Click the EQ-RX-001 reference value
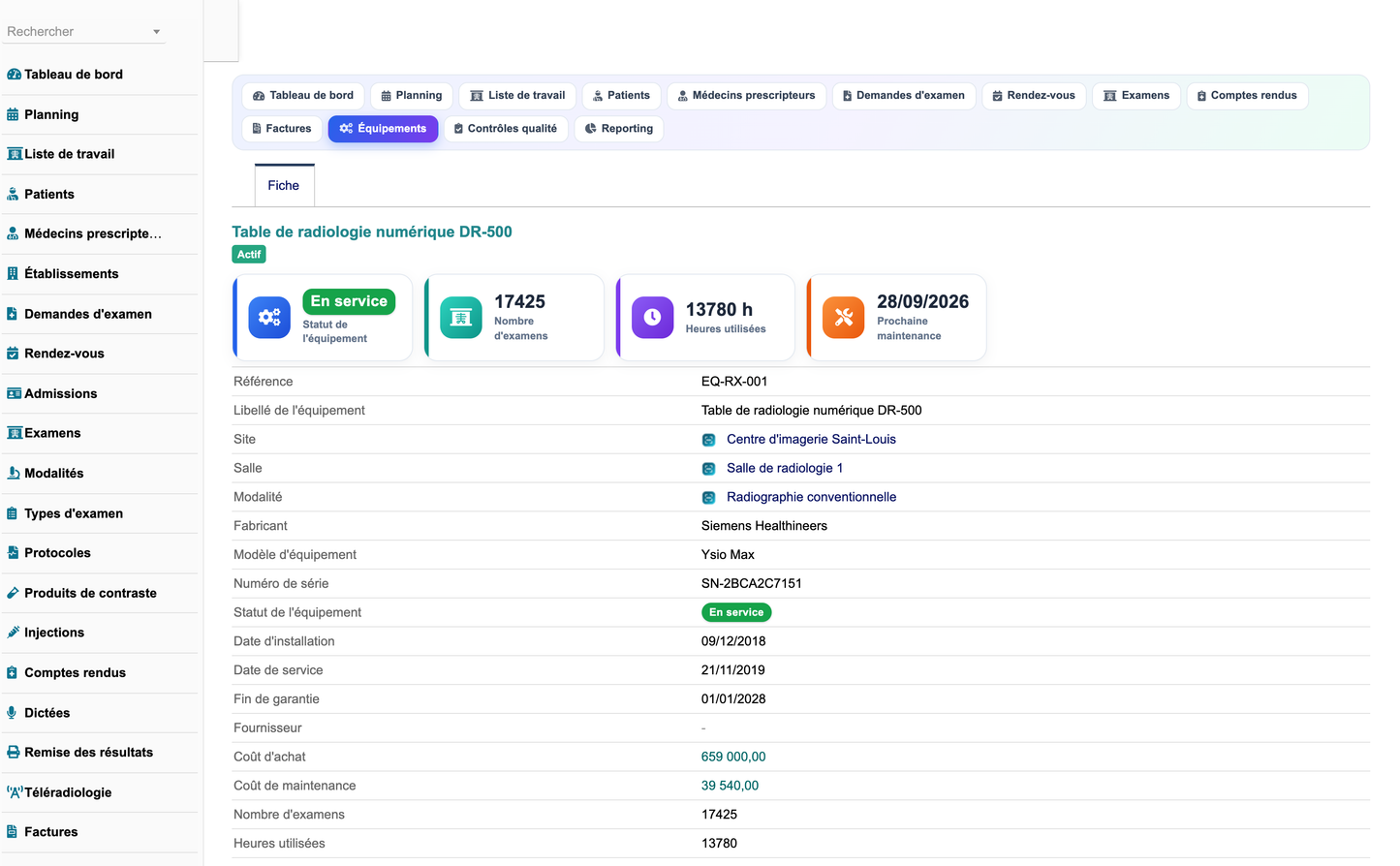Image resolution: width=1400 pixels, height=866 pixels. 734,382
